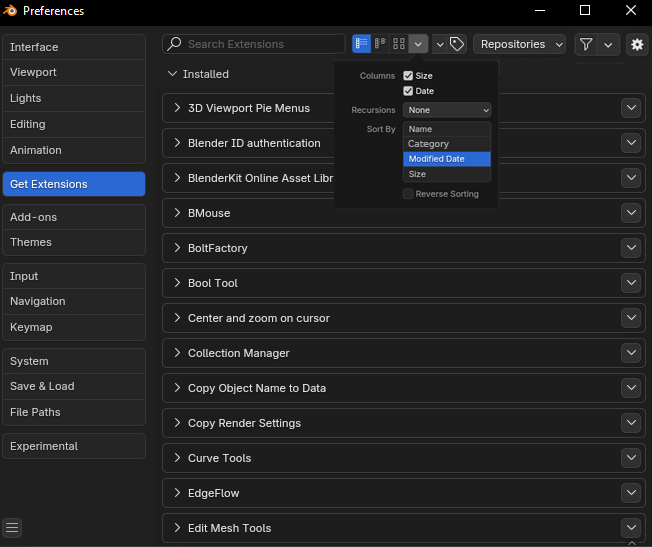Screen dimensions: 652x547
Task: Collapse the Installed section
Action: click(x=172, y=74)
